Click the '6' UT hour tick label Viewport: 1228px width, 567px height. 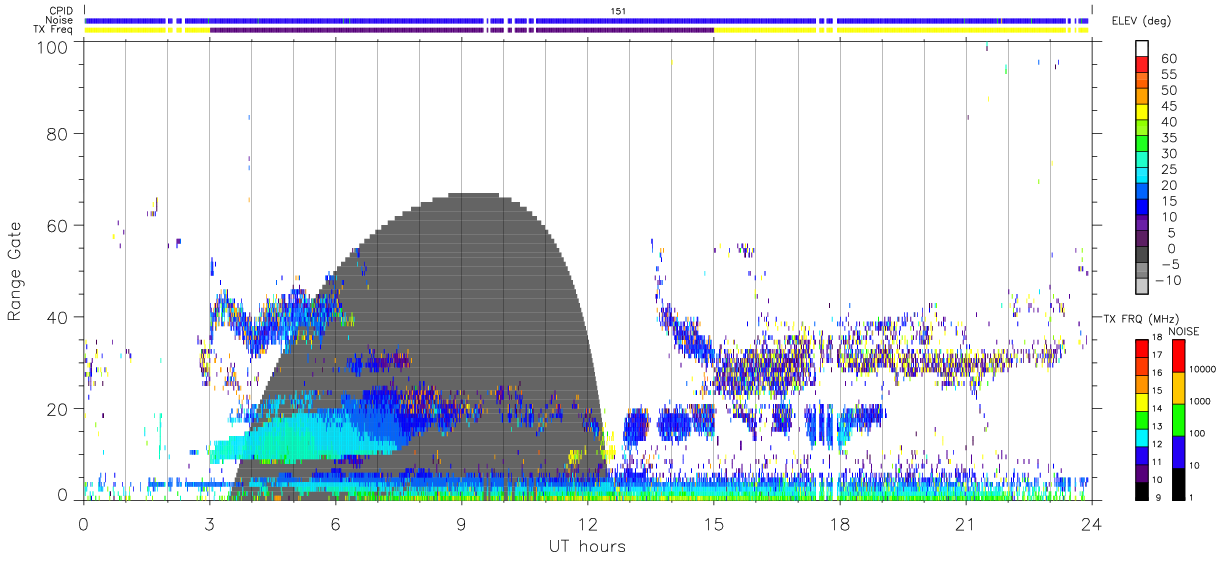coord(336,524)
